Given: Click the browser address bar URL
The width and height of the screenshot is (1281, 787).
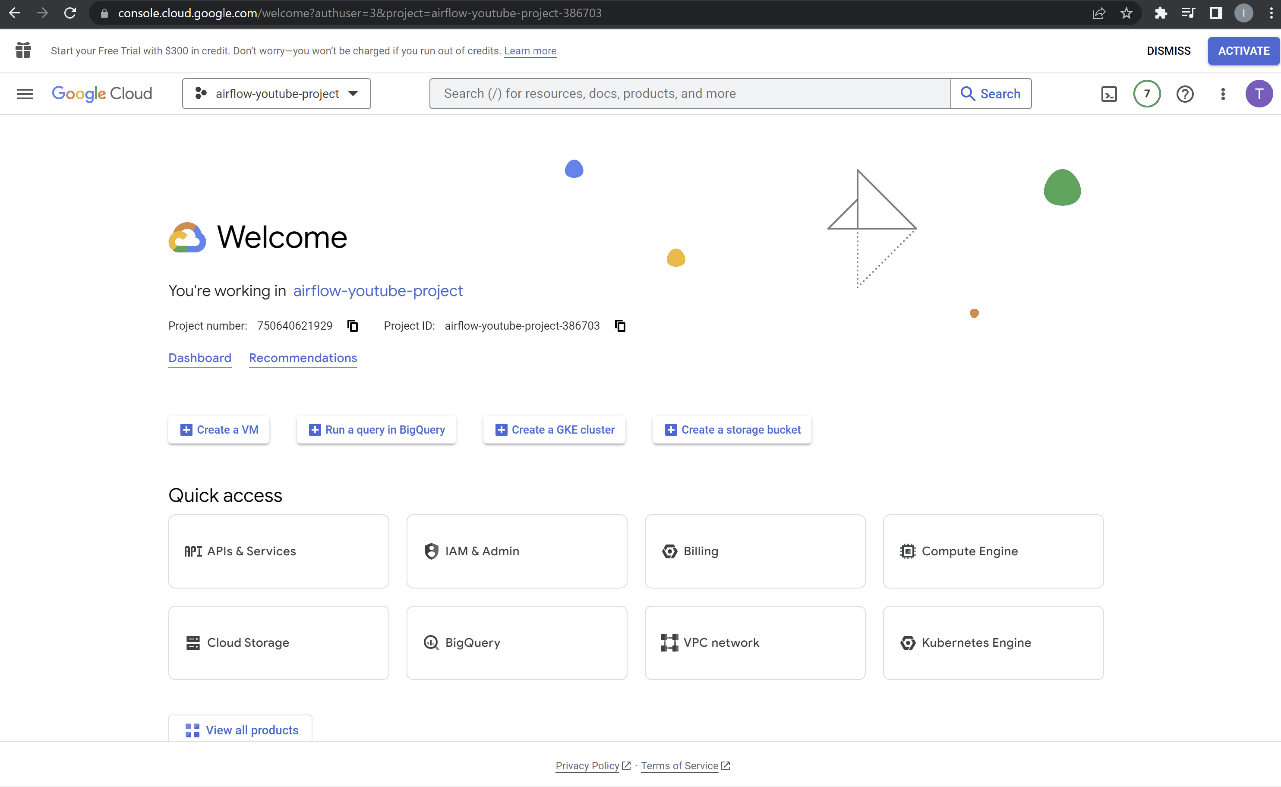Looking at the screenshot, I should pyautogui.click(x=360, y=13).
